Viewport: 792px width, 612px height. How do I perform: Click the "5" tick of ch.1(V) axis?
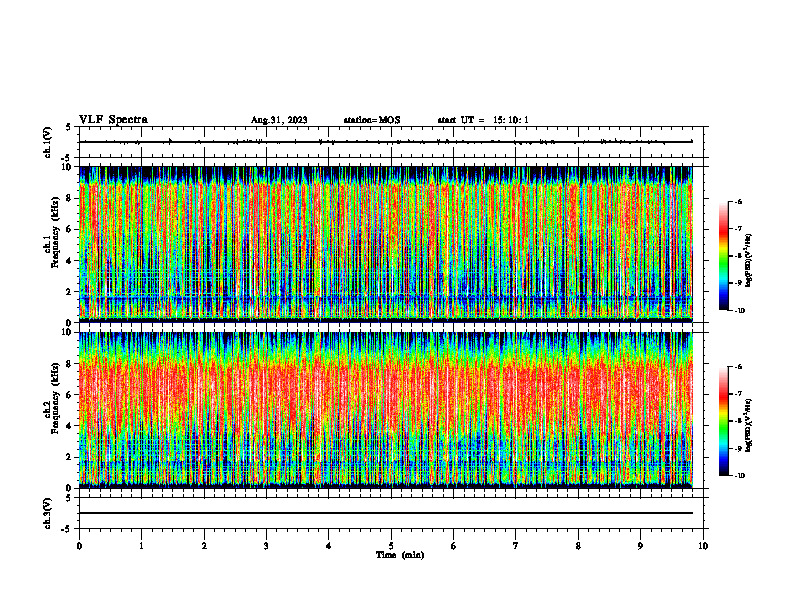tap(68, 127)
